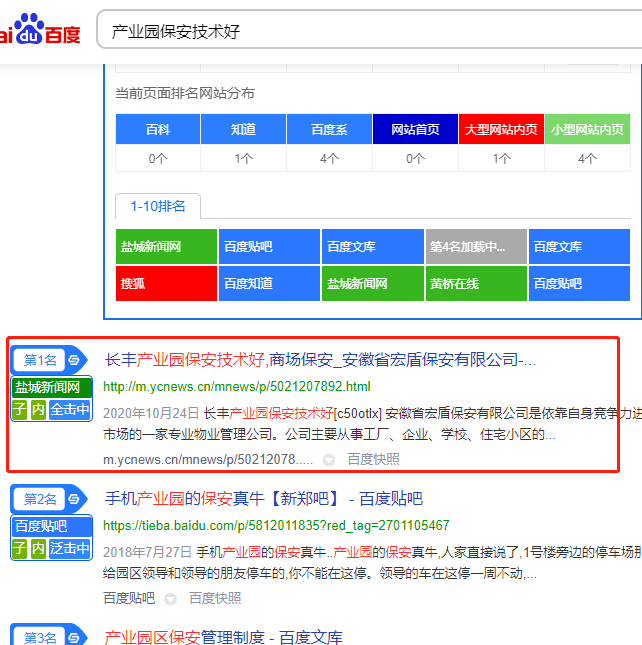Select the 1-10排名 tab
642x645 pixels.
[x=158, y=206]
